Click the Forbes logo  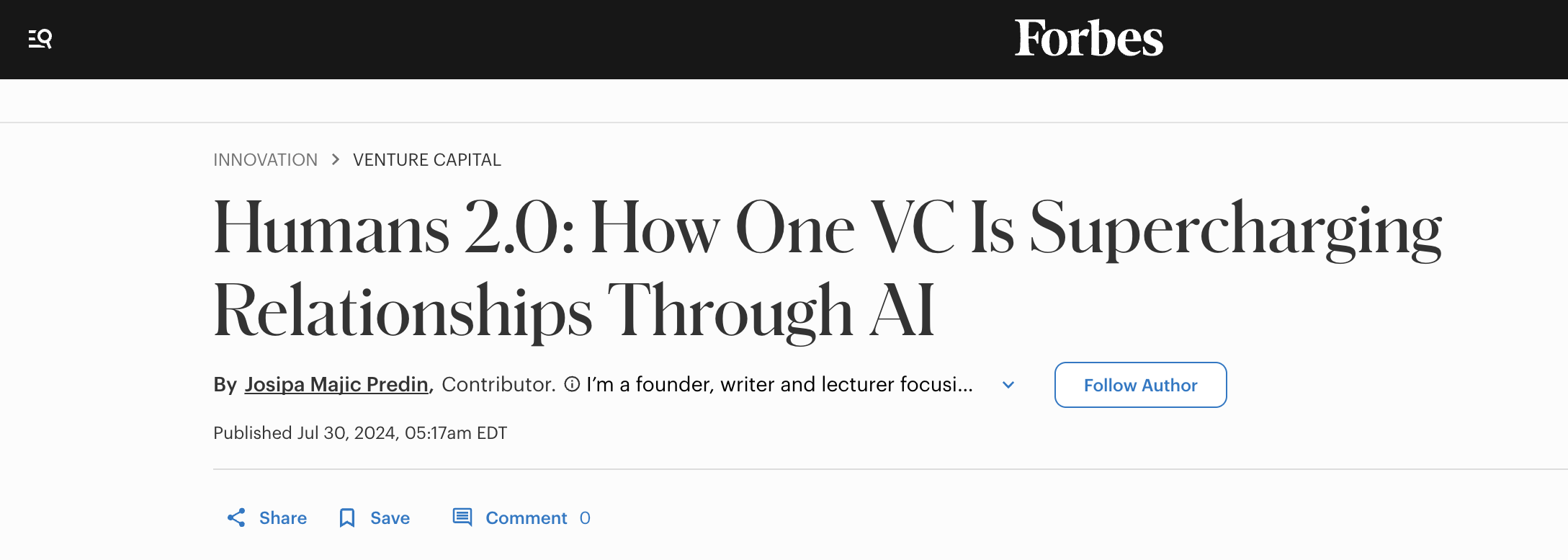pos(1088,38)
